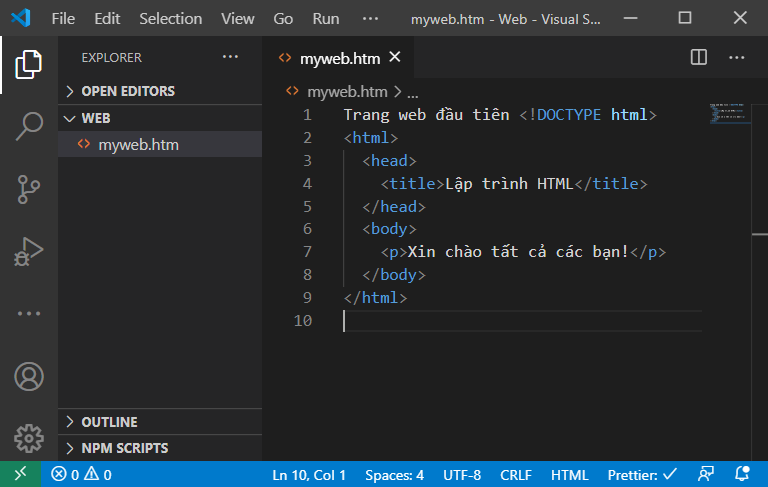Click the text 'Xin chào tất cả các bạn!'
Image resolution: width=768 pixels, height=487 pixels.
coord(518,252)
